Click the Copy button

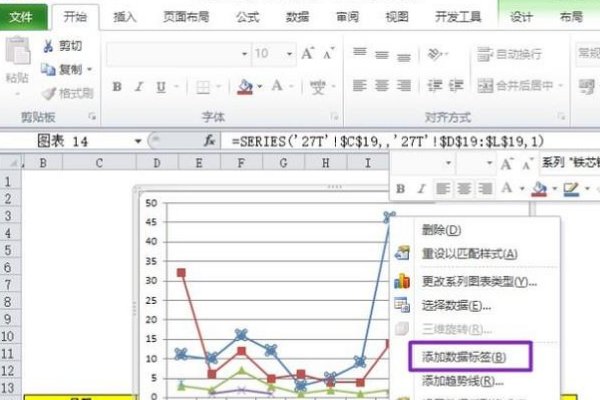[61, 69]
